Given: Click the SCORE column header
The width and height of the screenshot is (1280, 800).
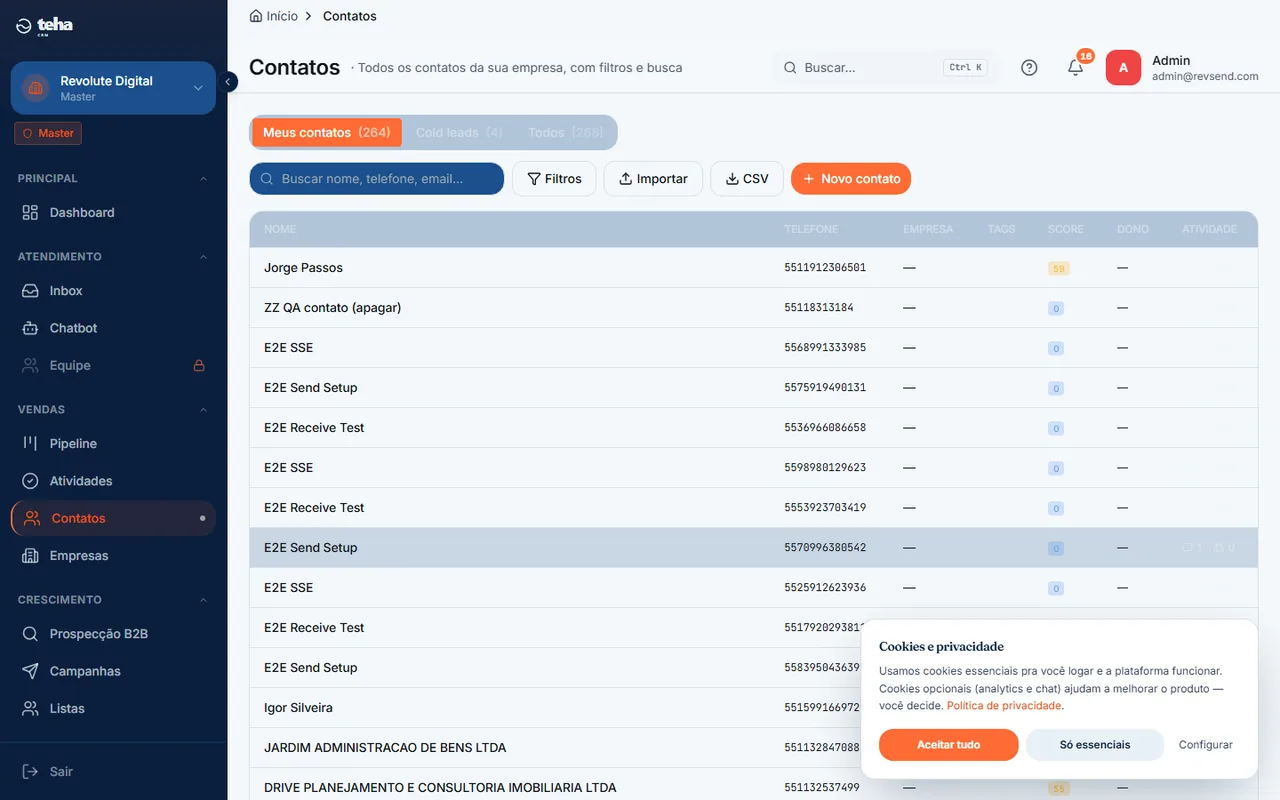Looking at the screenshot, I should 1066,229.
